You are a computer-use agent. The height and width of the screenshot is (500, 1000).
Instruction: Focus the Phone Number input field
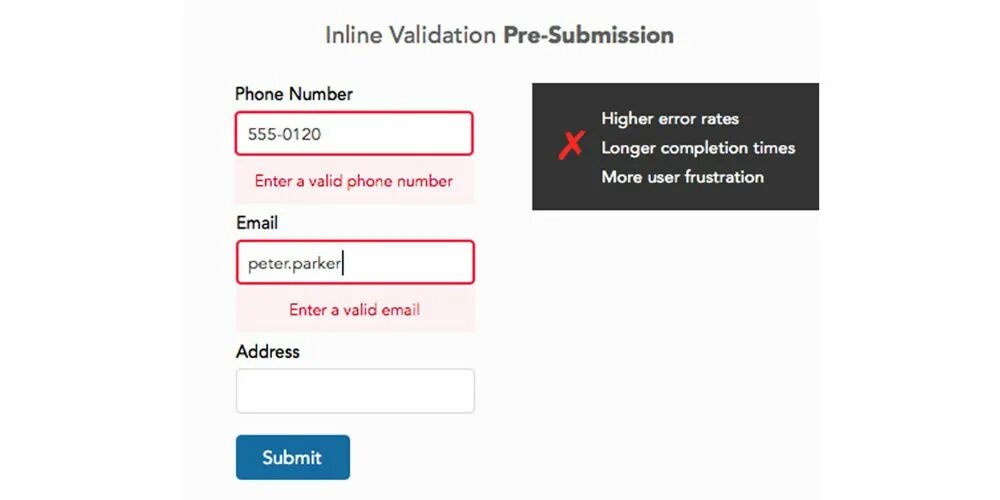pyautogui.click(x=354, y=133)
